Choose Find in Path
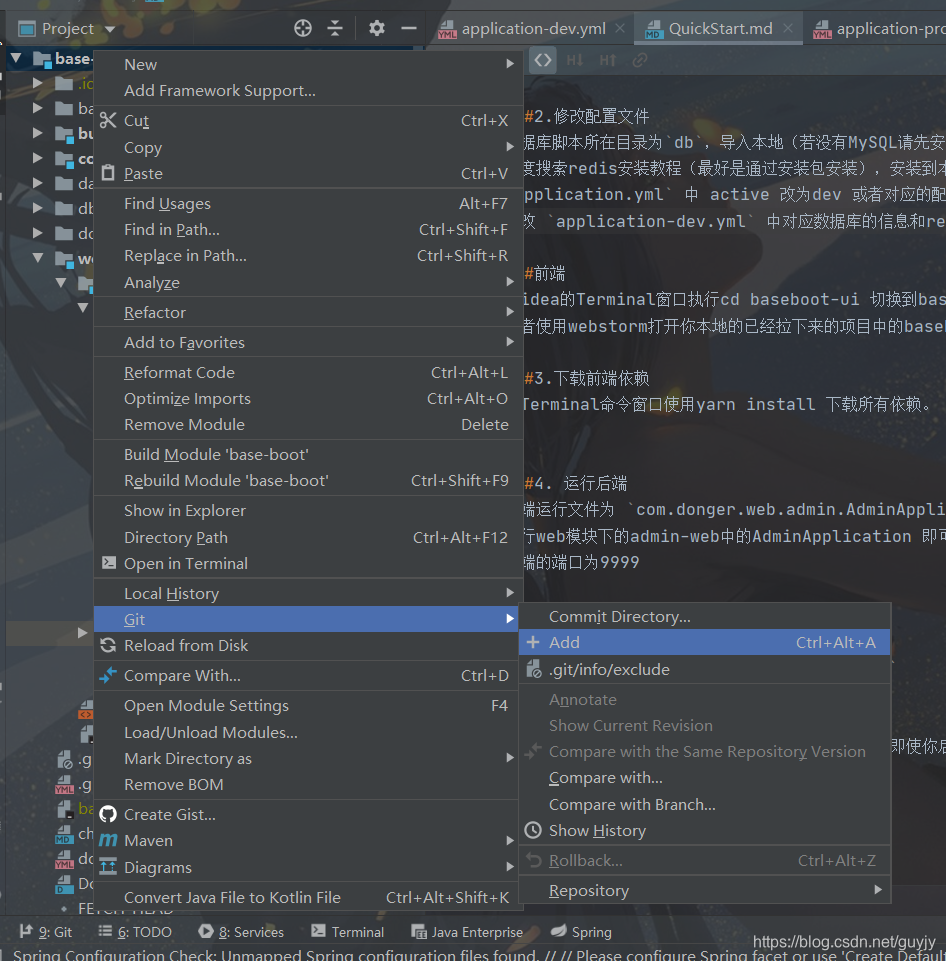The image size is (946, 961). [x=308, y=230]
